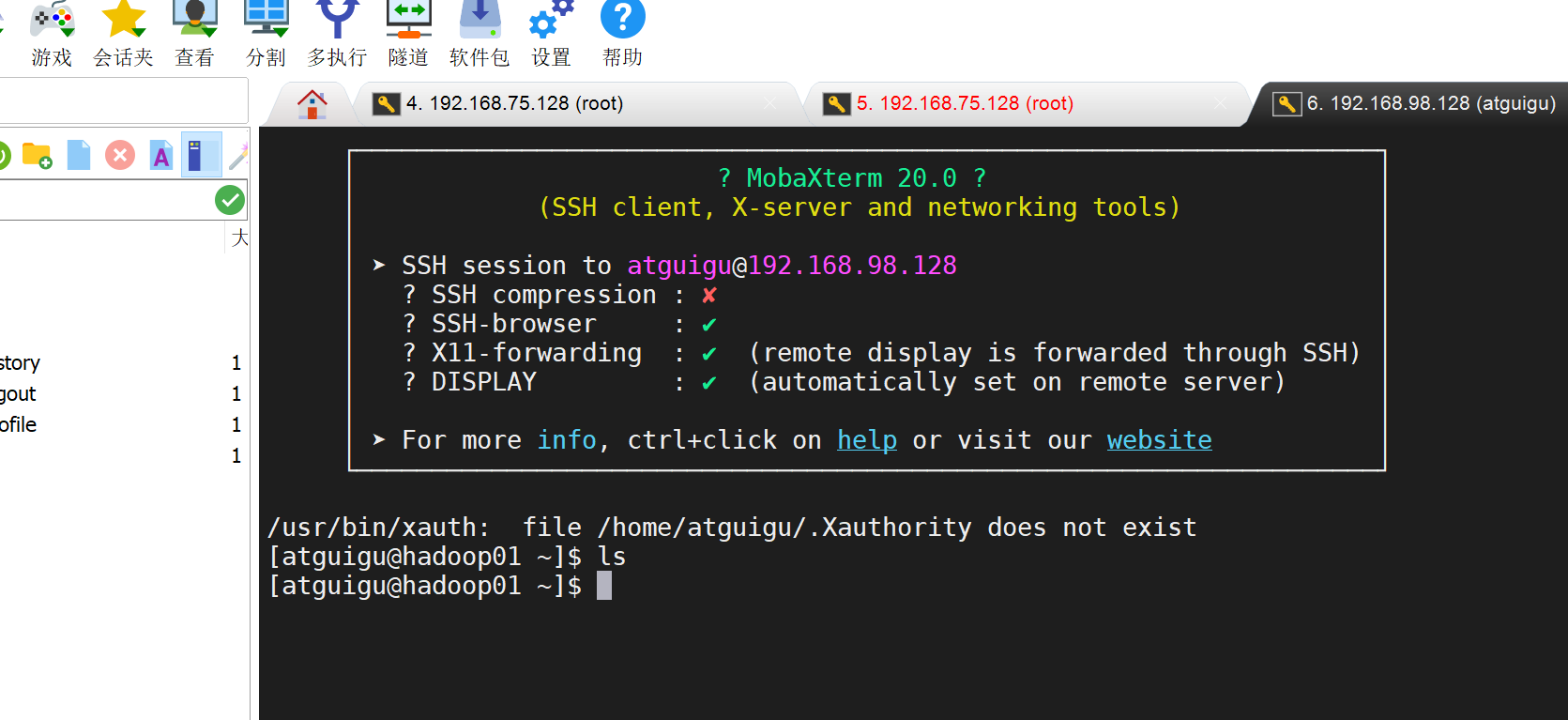
Task: Close tab 5 with its X
Action: point(1220,103)
